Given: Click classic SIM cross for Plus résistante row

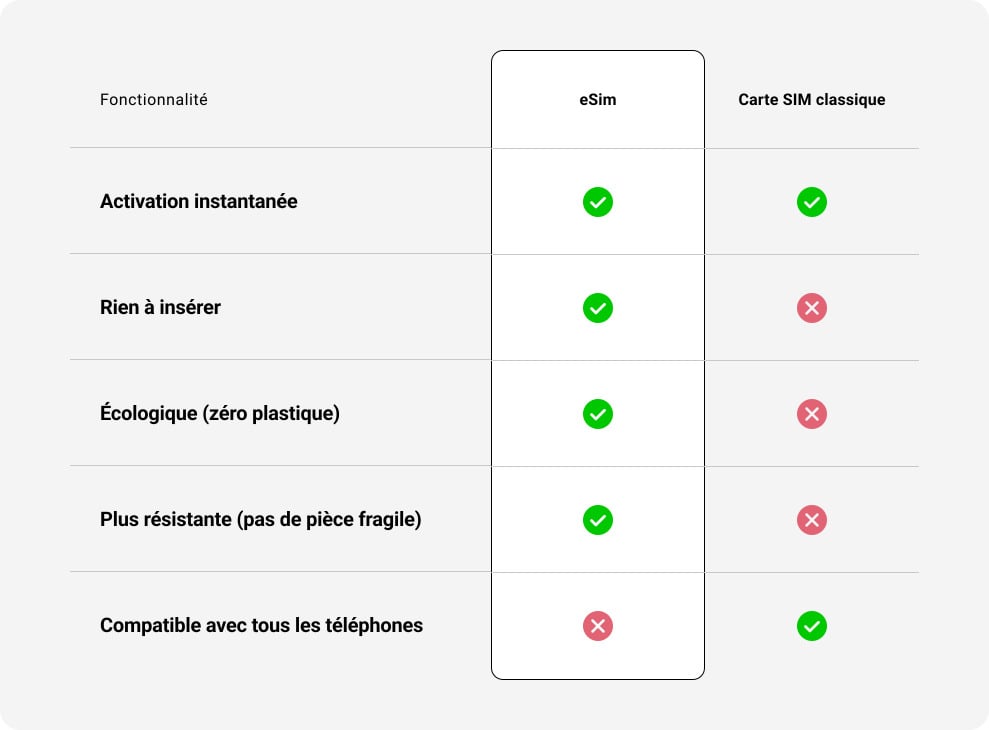Looking at the screenshot, I should pyautogui.click(x=811, y=520).
